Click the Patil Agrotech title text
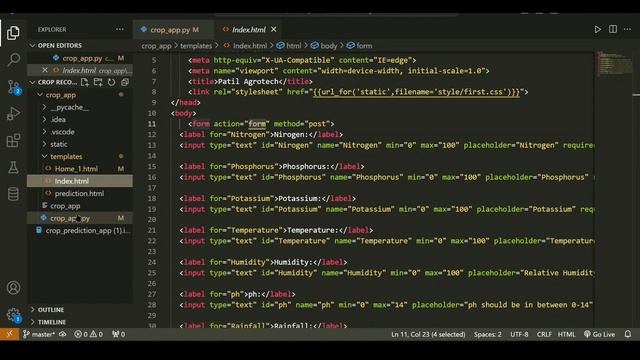 coord(248,81)
